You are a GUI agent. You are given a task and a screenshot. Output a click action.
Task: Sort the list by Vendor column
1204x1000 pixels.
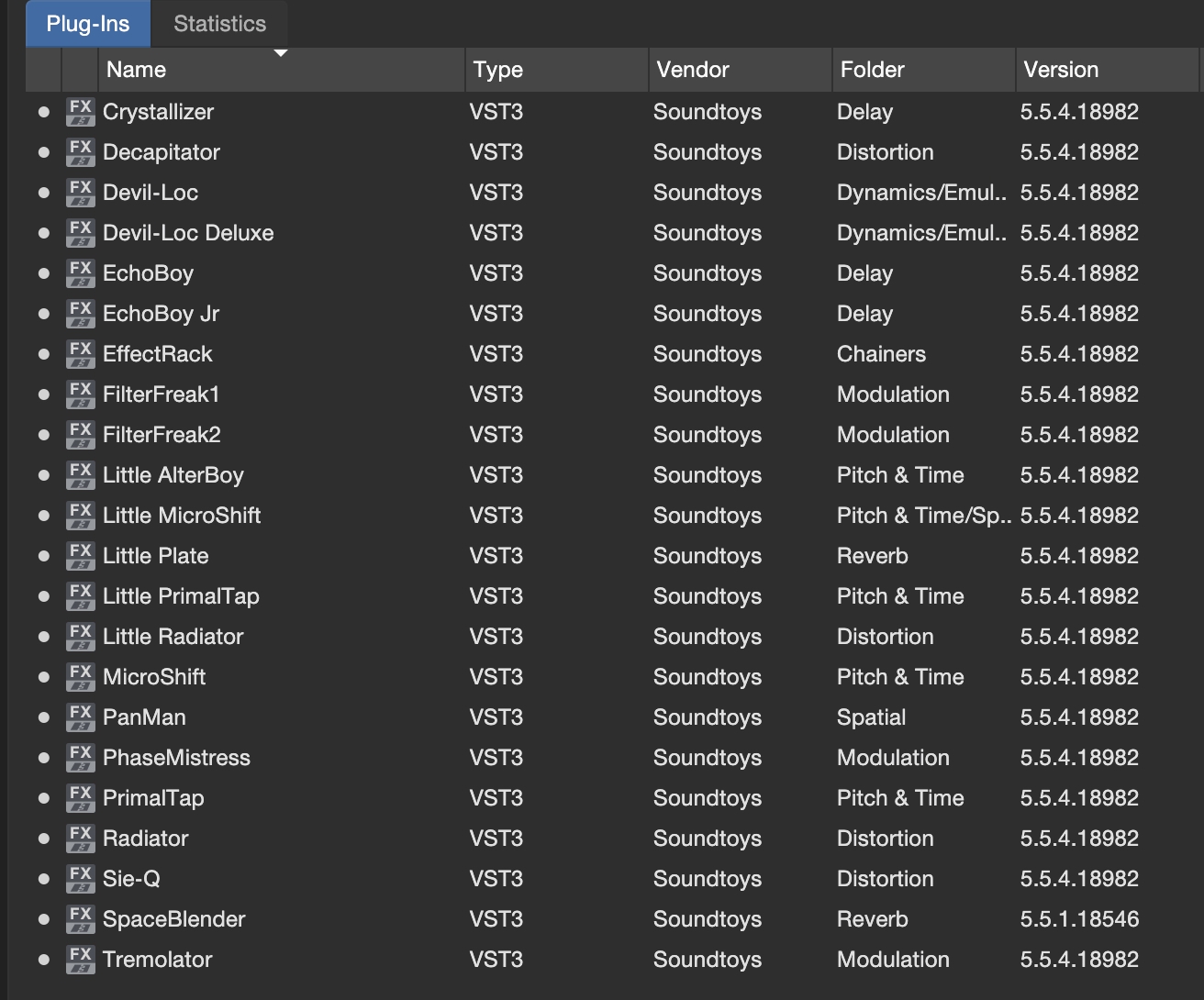pos(693,70)
